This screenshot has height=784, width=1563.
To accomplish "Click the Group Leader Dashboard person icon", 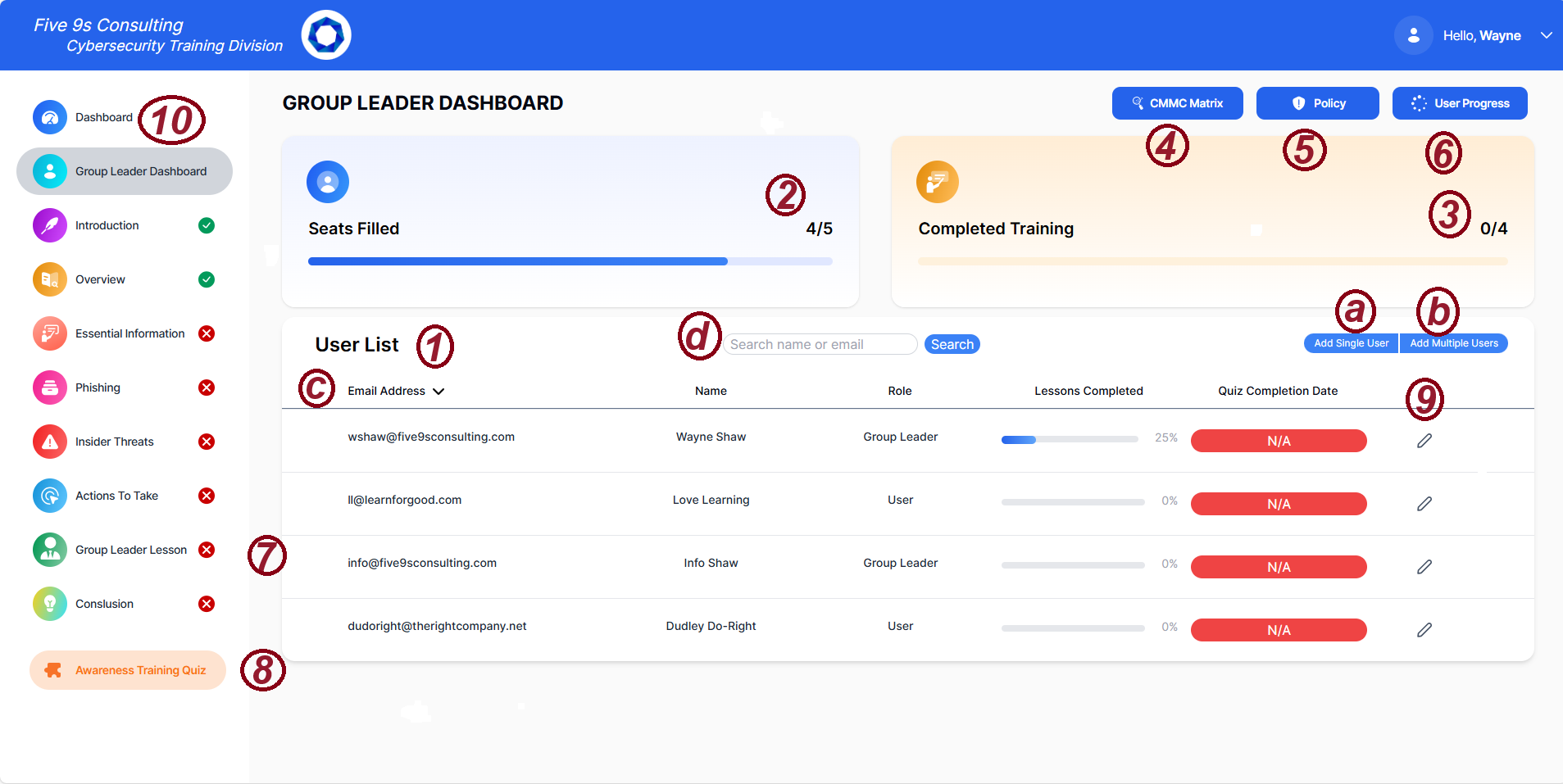I will (50, 171).
